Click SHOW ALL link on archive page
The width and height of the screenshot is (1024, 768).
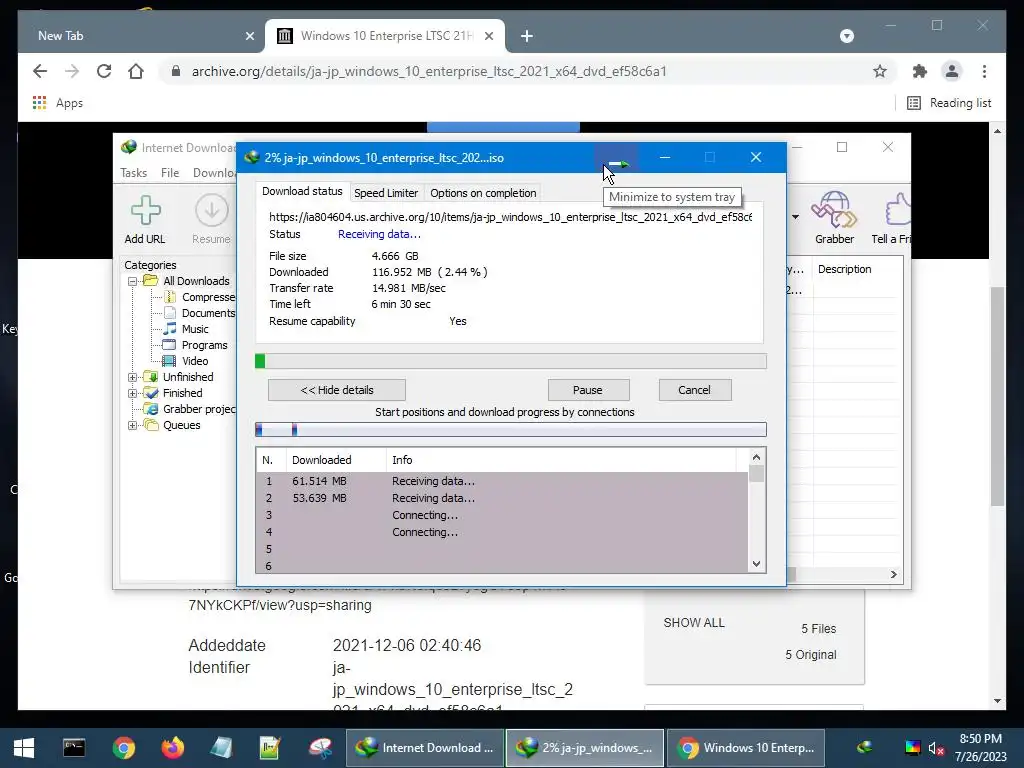[x=694, y=622]
